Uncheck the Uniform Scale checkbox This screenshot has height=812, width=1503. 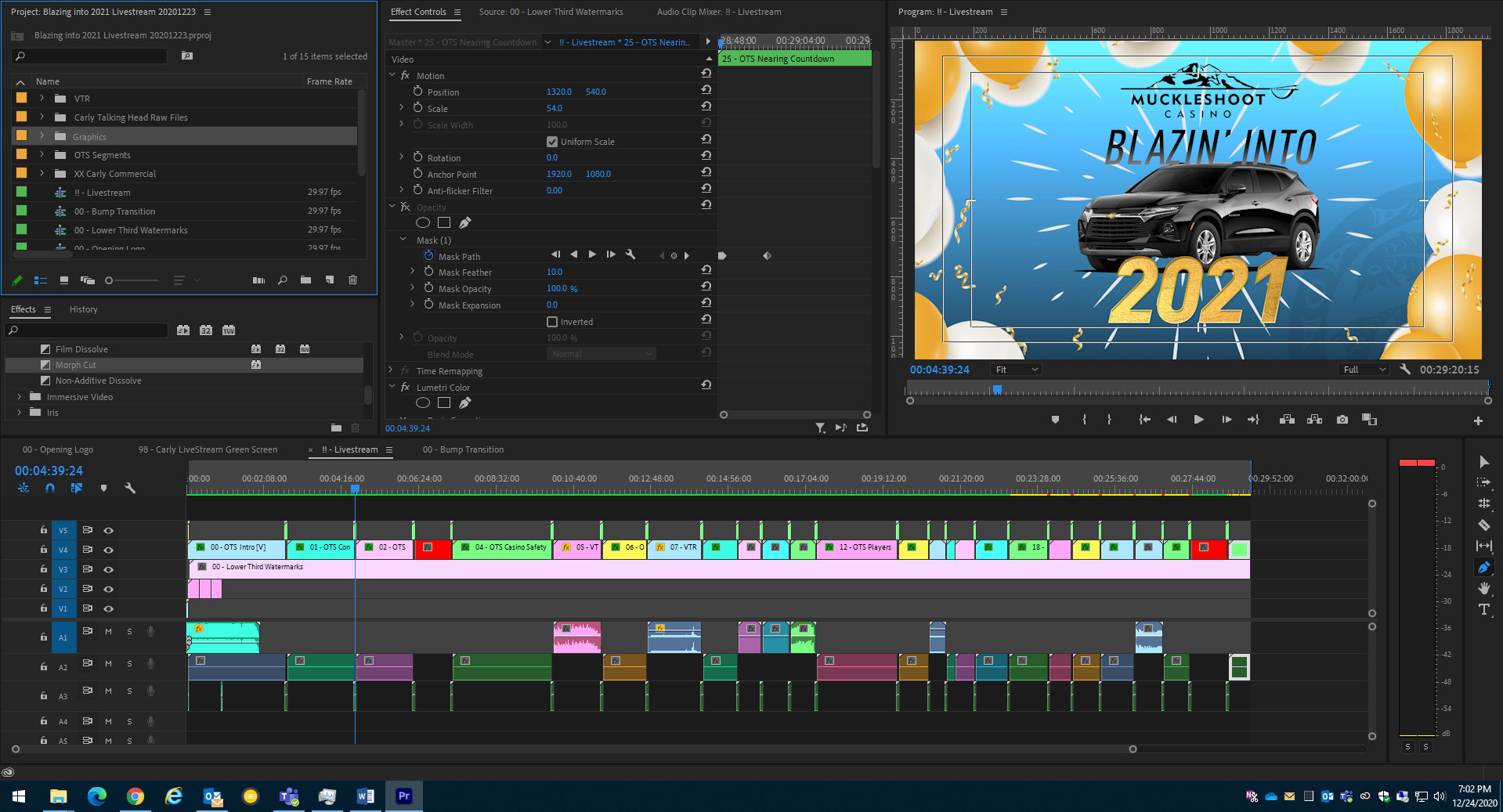[x=552, y=142]
